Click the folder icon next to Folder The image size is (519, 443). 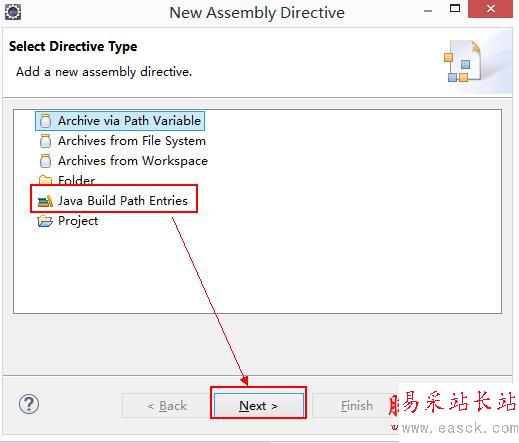pos(45,180)
